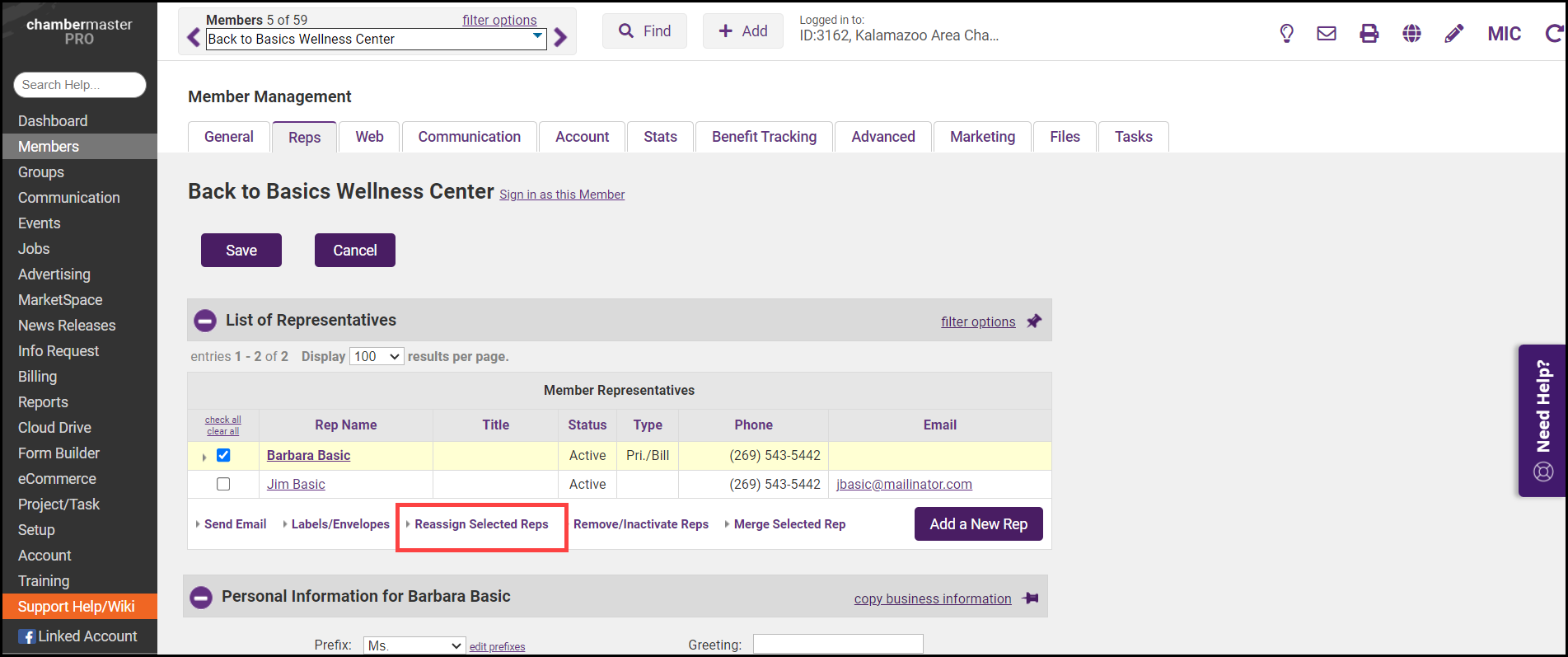Screen dimensions: 1568x657
Task: Open the member name dropdown
Action: pos(537,38)
